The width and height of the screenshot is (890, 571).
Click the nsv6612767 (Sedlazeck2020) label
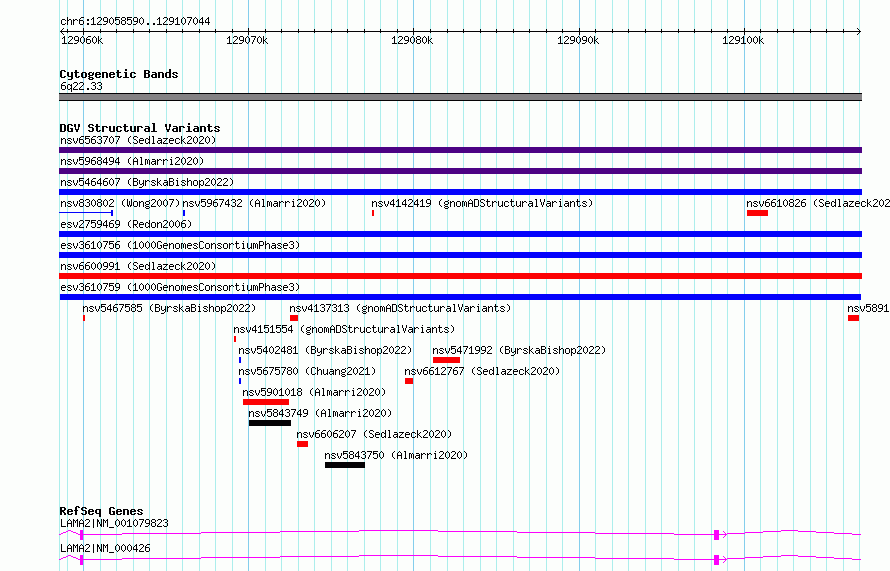[x=482, y=371]
